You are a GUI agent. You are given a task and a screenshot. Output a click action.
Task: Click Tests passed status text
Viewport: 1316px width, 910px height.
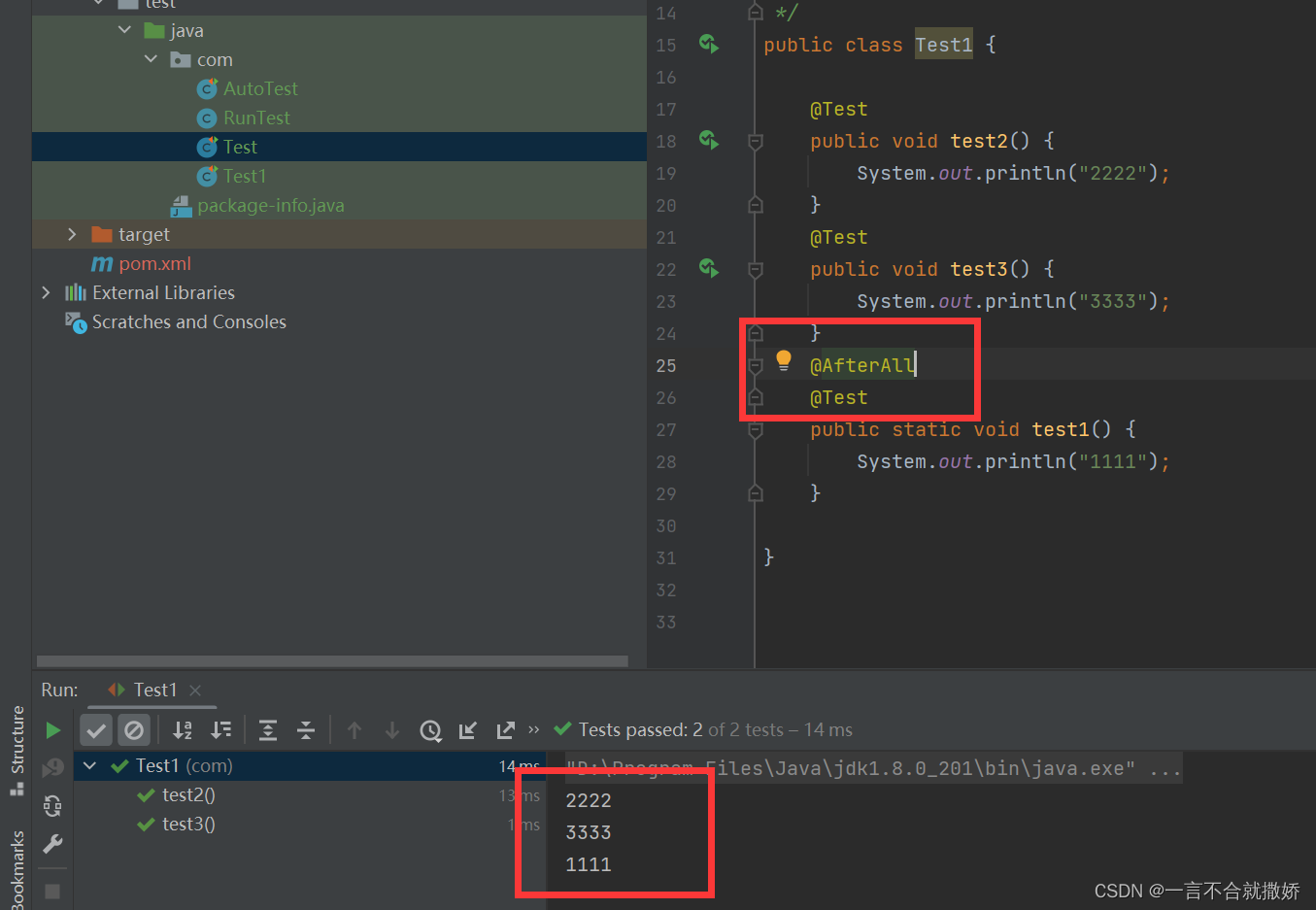(716, 729)
